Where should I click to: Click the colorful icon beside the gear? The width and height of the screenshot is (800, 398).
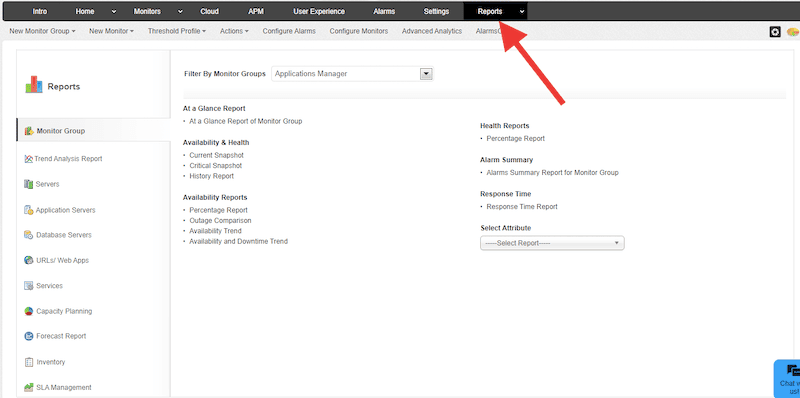tap(793, 32)
